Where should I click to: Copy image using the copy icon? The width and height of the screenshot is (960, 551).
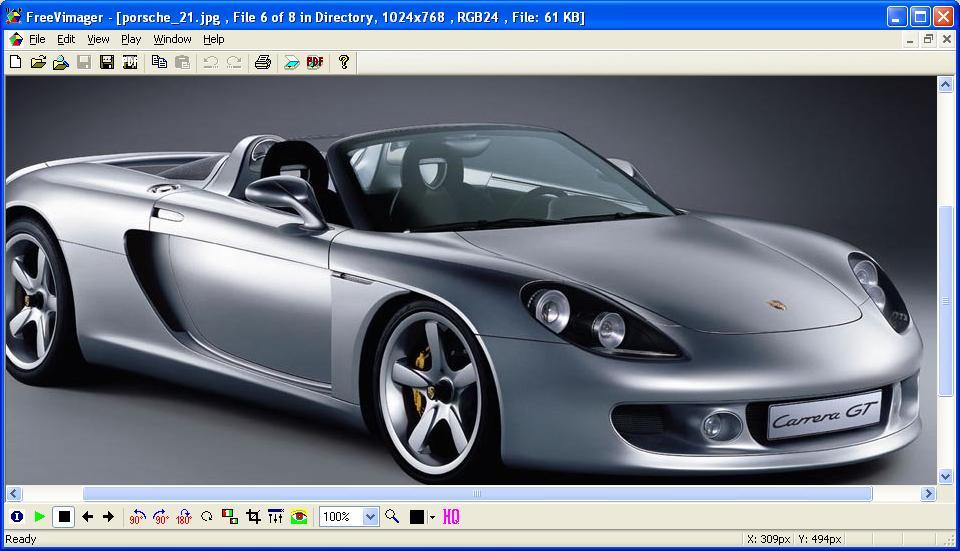click(159, 62)
